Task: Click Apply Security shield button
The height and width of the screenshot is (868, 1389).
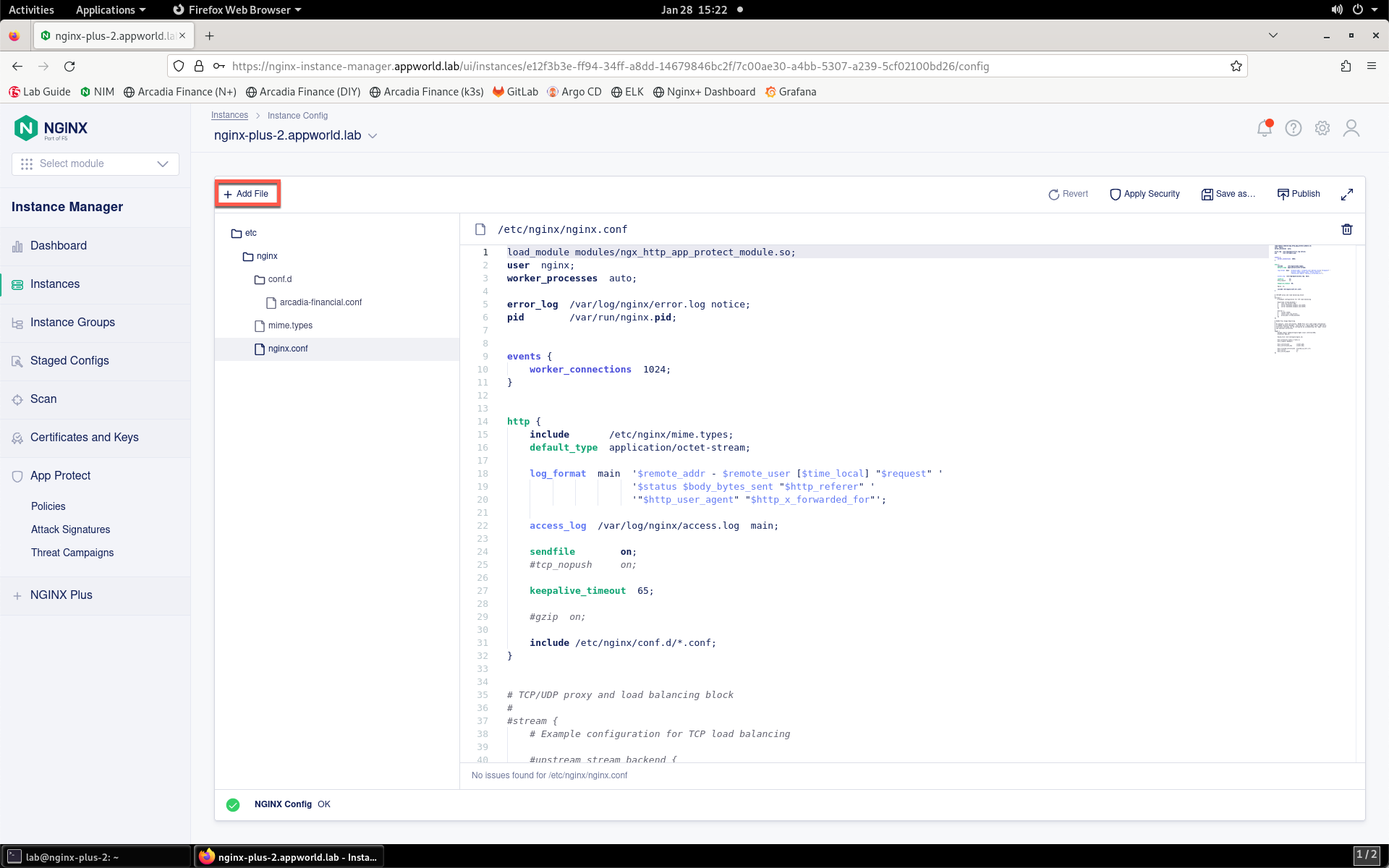Action: point(1144,194)
